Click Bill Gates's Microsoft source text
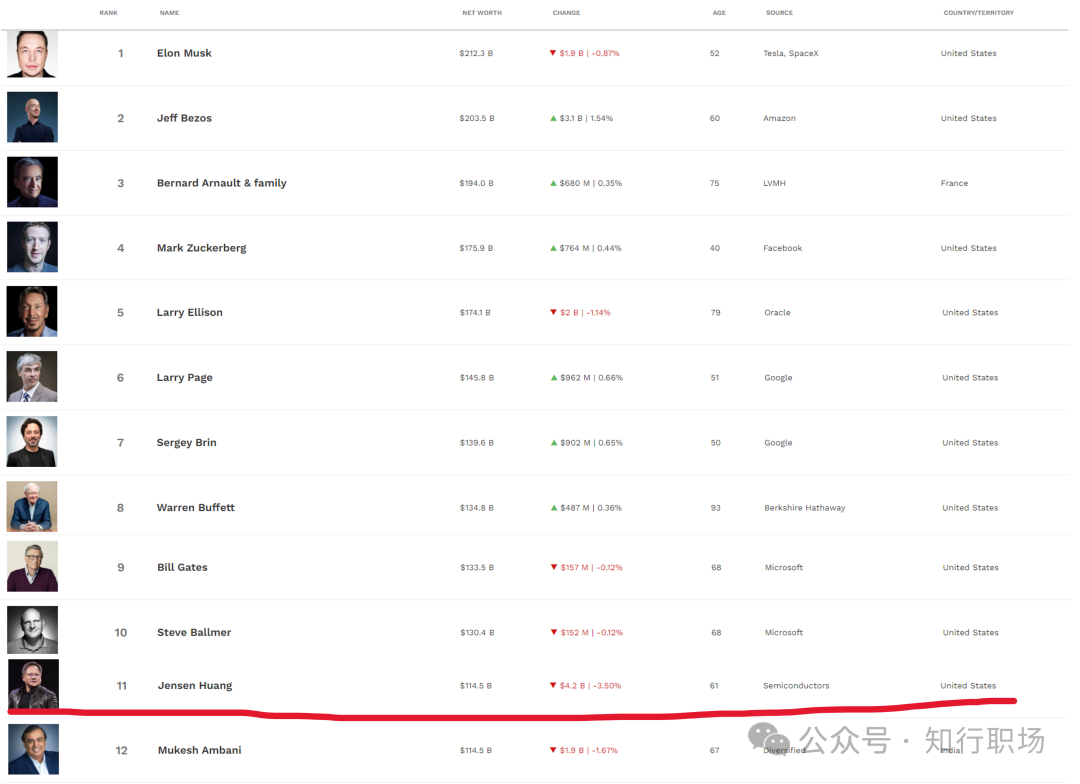This screenshot has height=784, width=1080. [783, 568]
